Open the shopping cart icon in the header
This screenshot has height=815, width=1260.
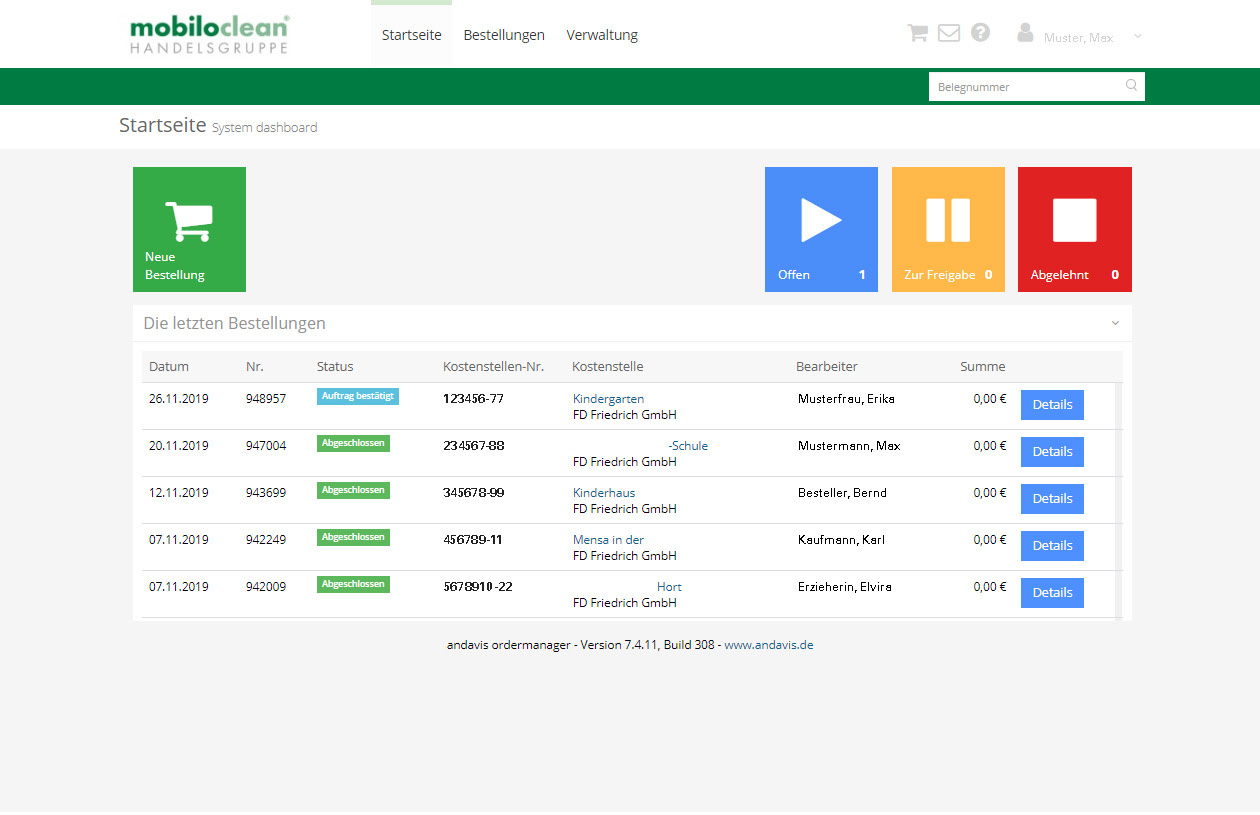click(x=916, y=32)
